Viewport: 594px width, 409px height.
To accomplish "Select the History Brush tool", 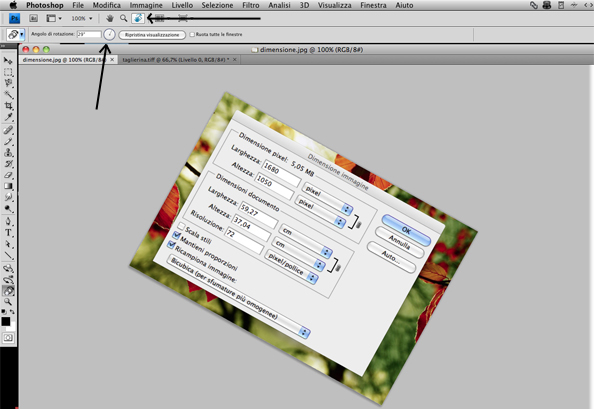I will click(8, 164).
